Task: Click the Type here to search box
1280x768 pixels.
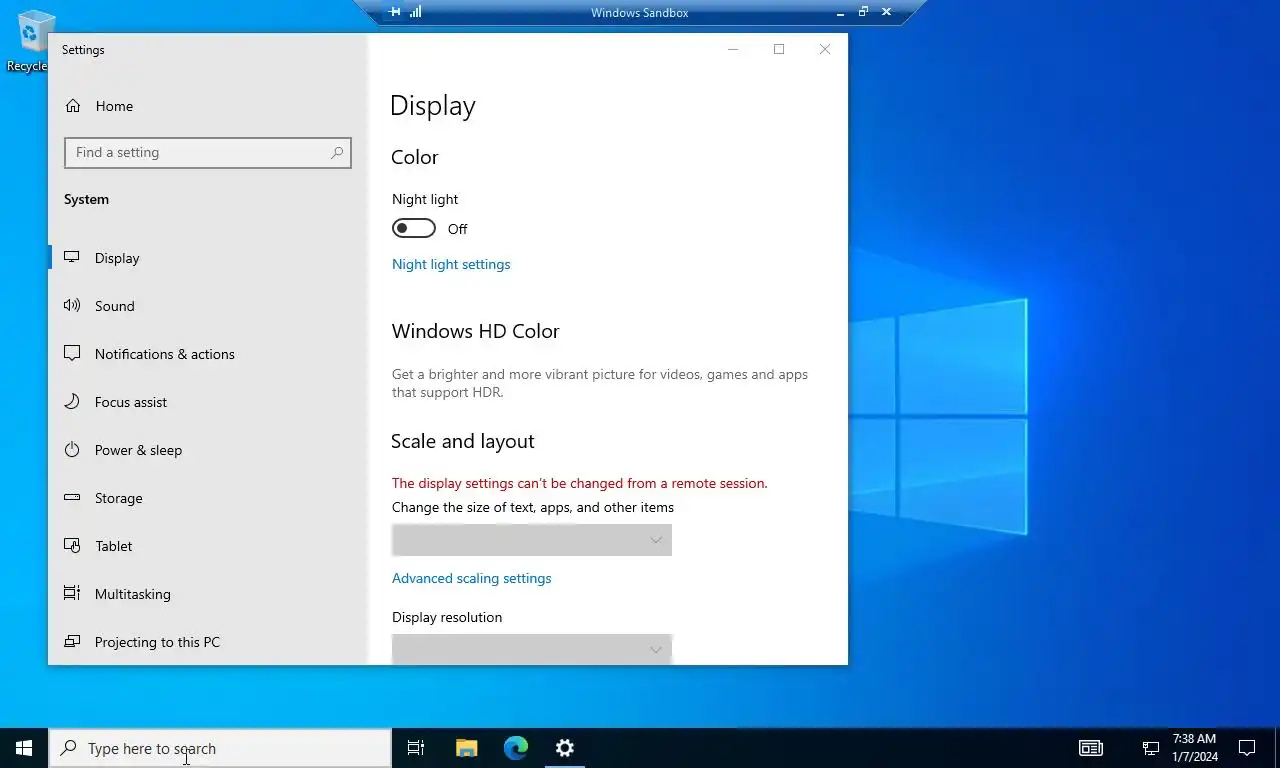Action: pyautogui.click(x=220, y=748)
